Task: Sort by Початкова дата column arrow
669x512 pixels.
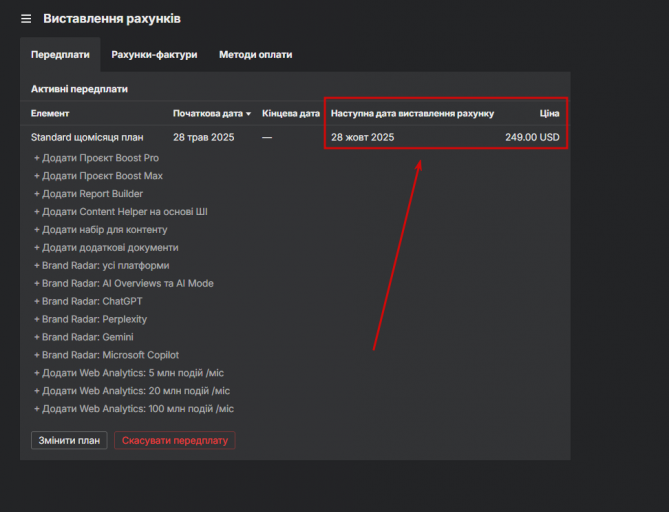Action: pos(248,114)
